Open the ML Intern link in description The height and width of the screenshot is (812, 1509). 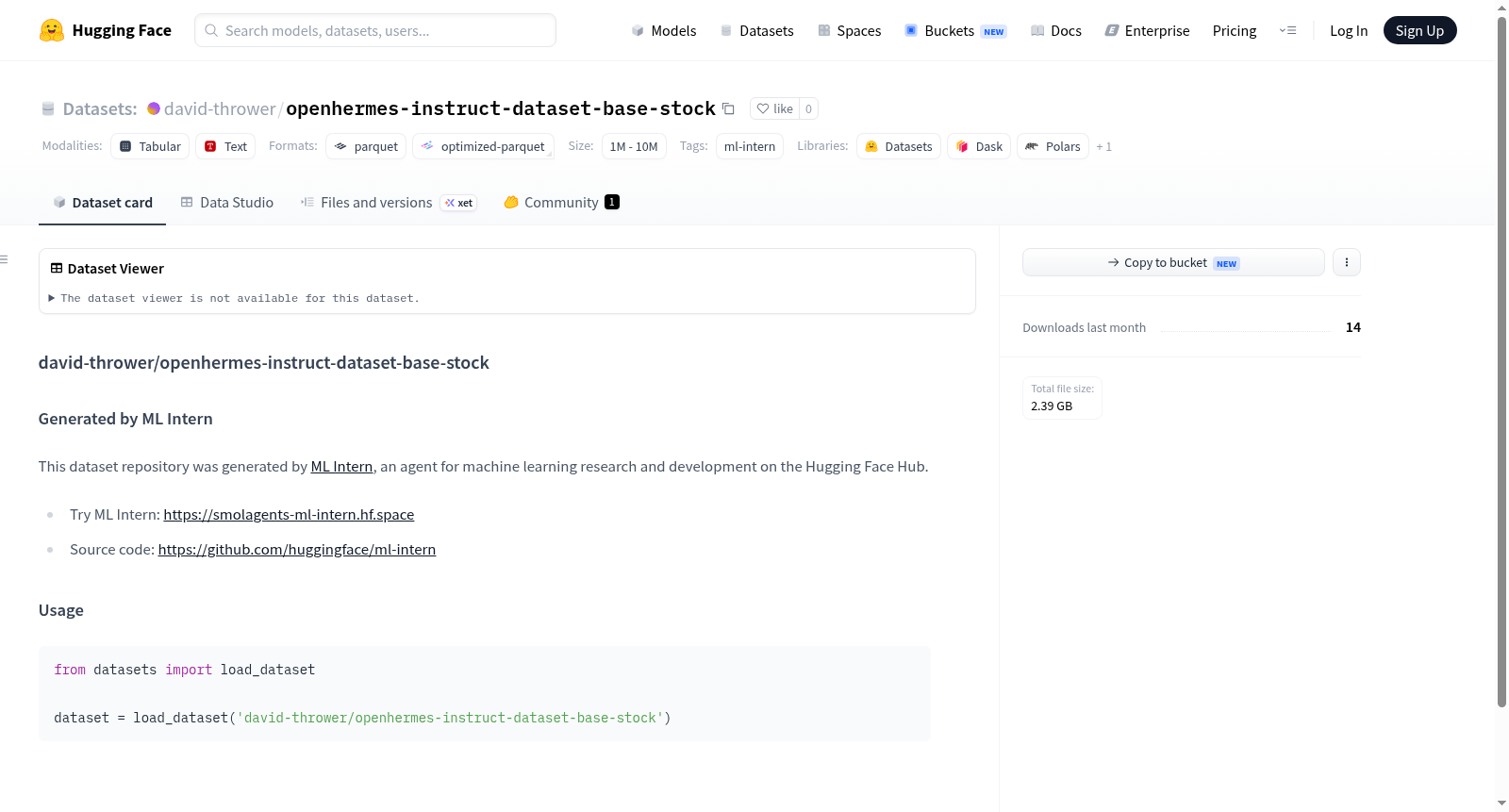tap(341, 466)
